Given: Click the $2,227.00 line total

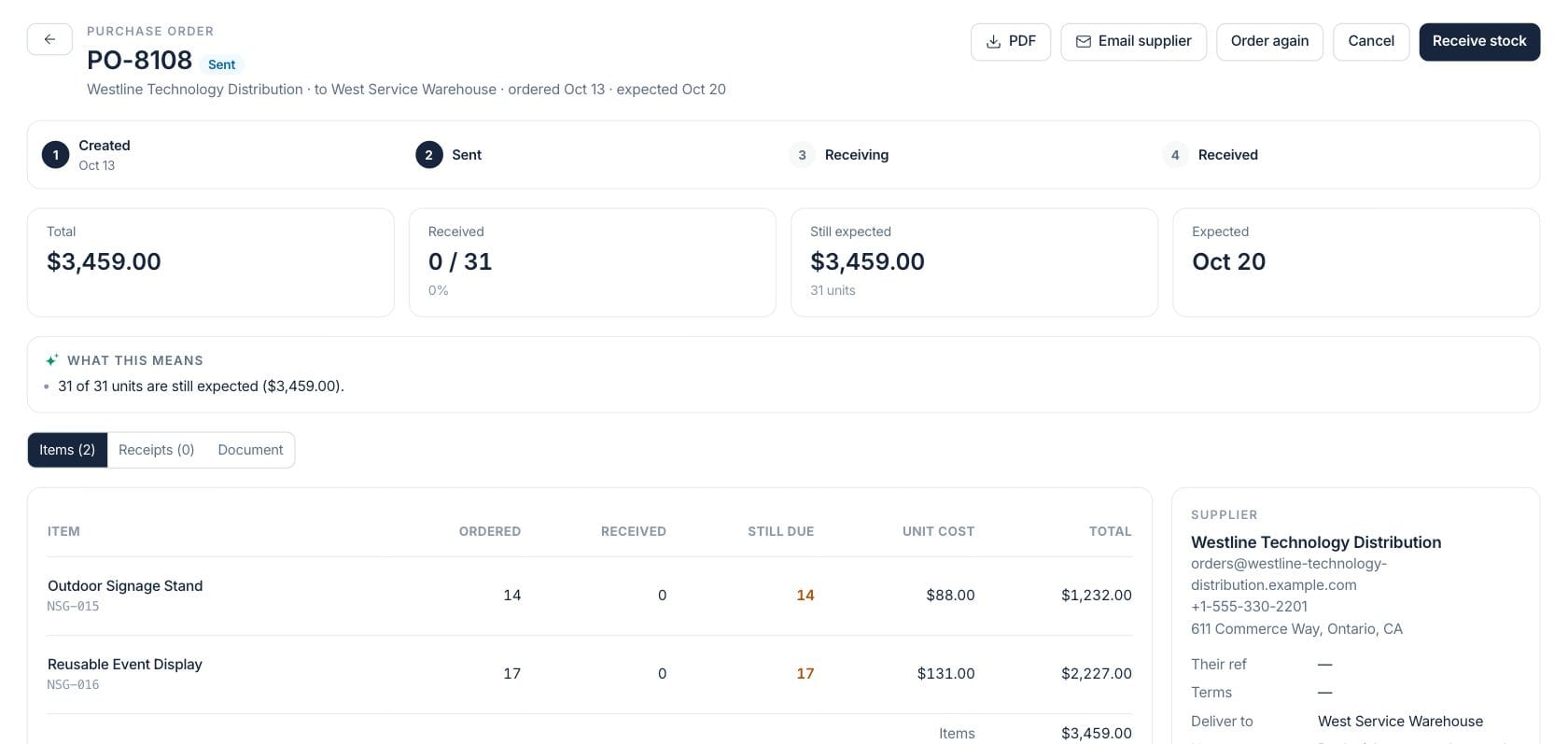Looking at the screenshot, I should [x=1097, y=674].
